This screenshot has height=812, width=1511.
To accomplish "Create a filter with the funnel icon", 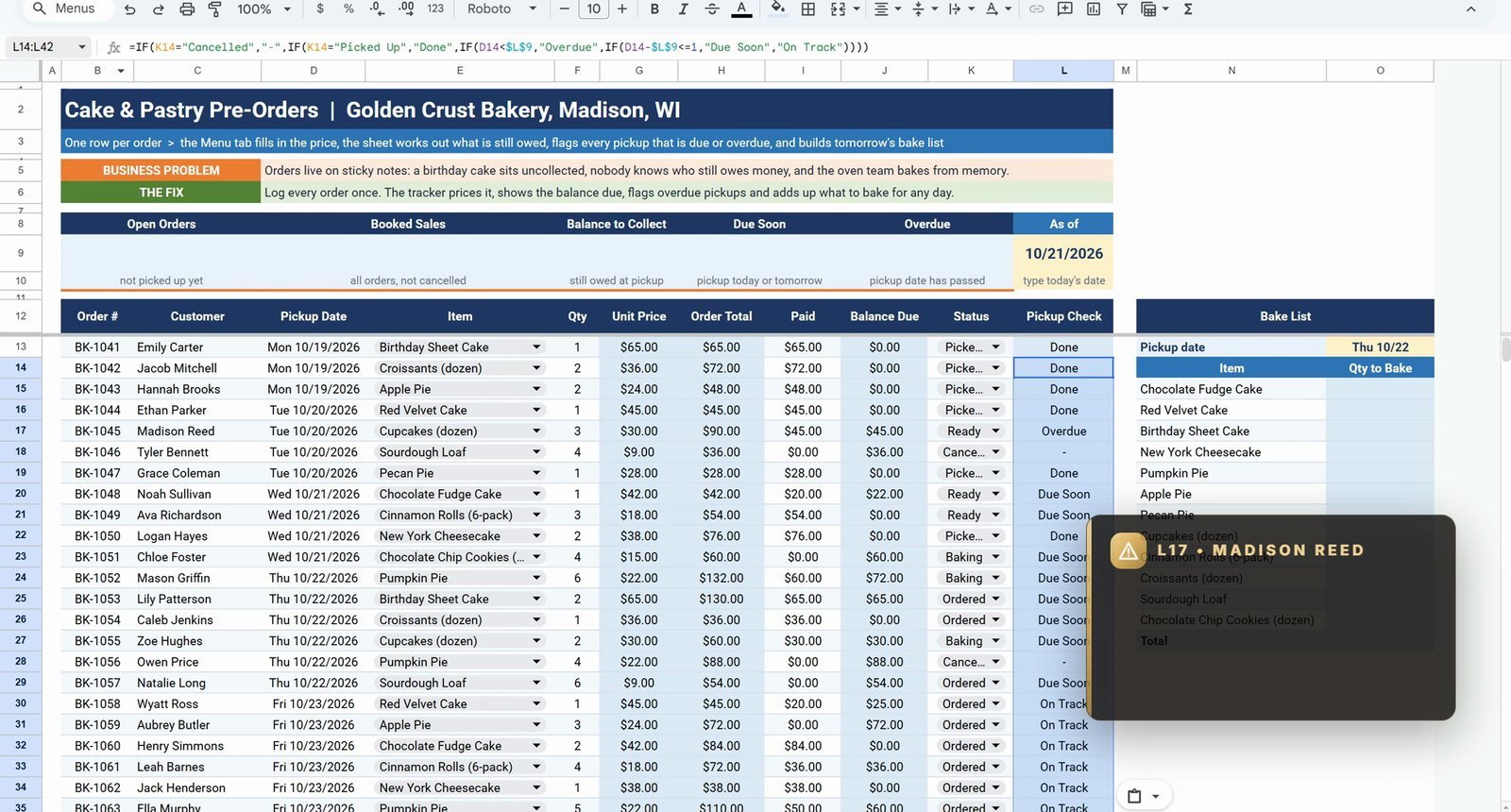I will 1122,8.
